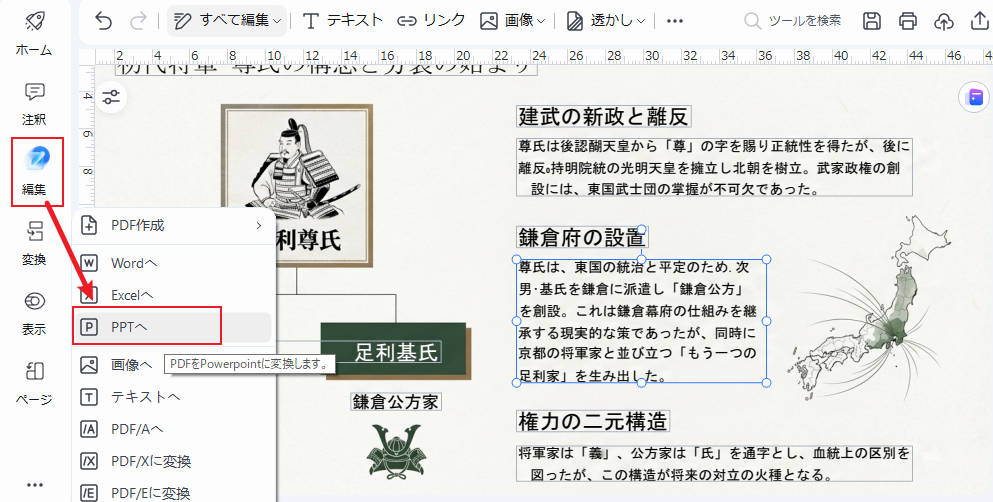Select the 足利基氏 label box
The image size is (993, 502).
coord(396,352)
